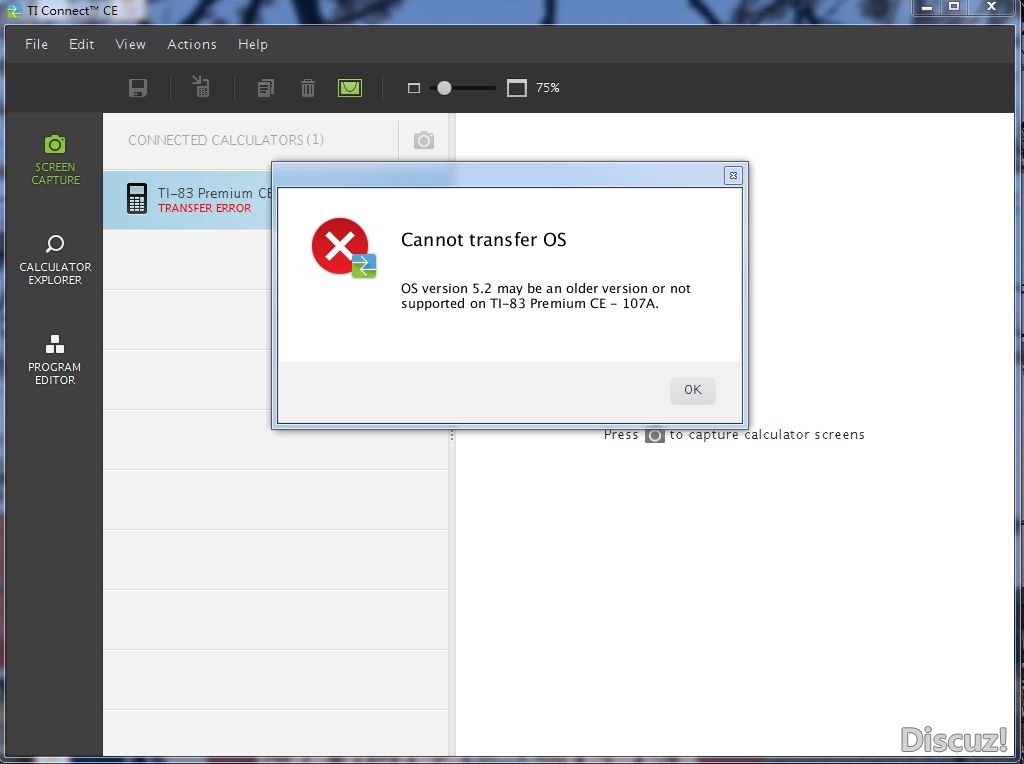Click the TRANSFER ERROR status text
This screenshot has height=764, width=1024.
[x=204, y=208]
